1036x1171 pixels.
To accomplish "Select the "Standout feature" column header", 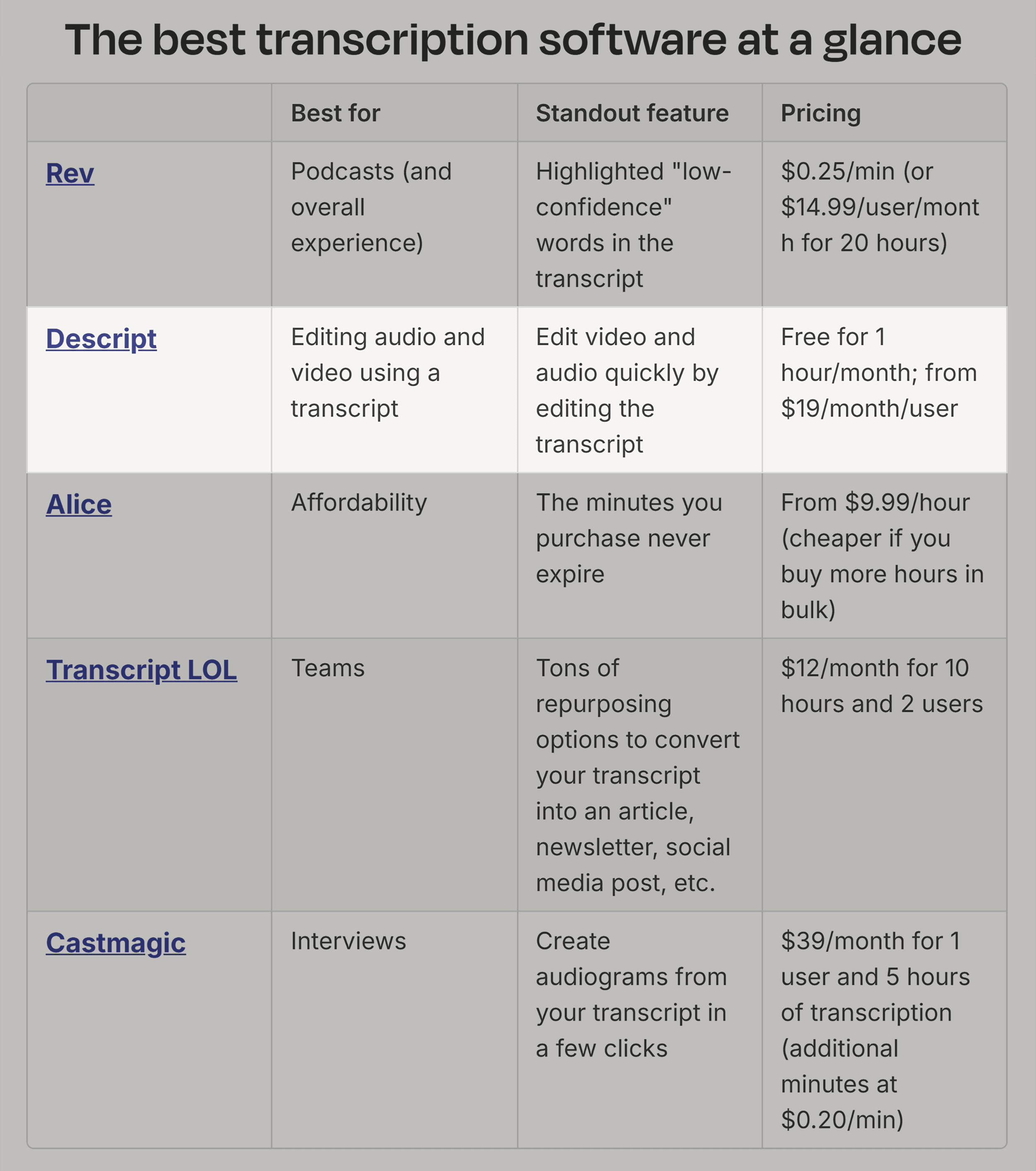I will [632, 113].
